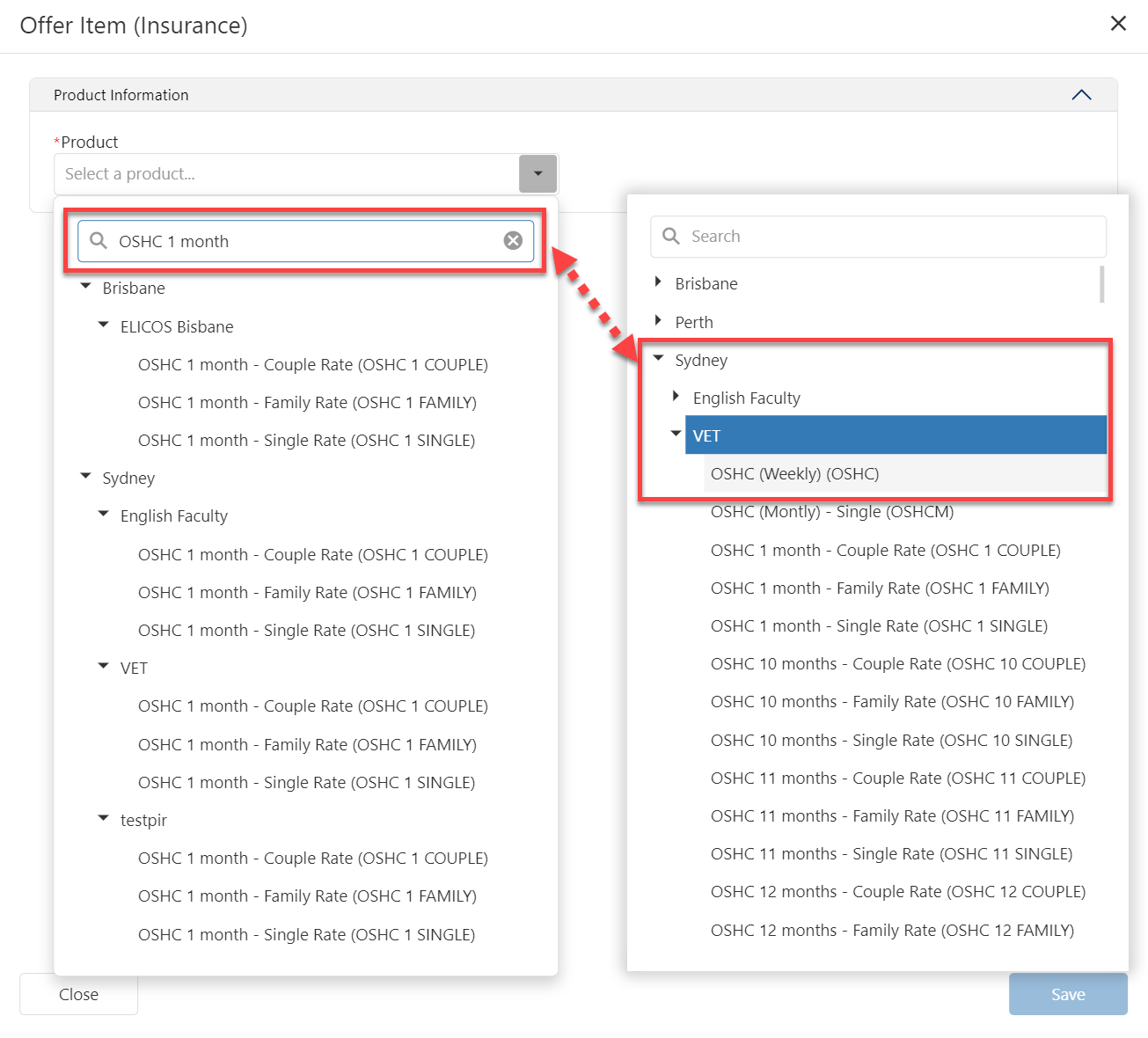
Task: Collapse English Faculty in the left list
Action: click(x=103, y=514)
